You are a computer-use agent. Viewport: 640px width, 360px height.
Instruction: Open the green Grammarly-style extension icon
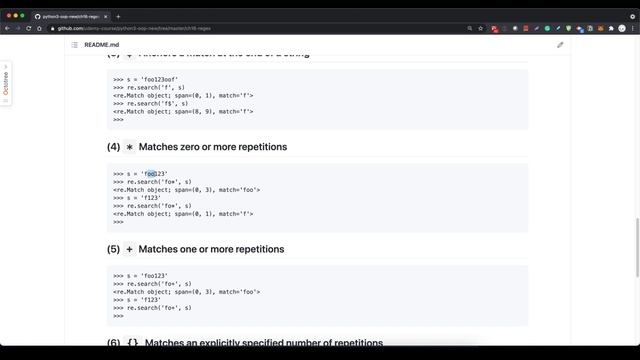click(547, 29)
